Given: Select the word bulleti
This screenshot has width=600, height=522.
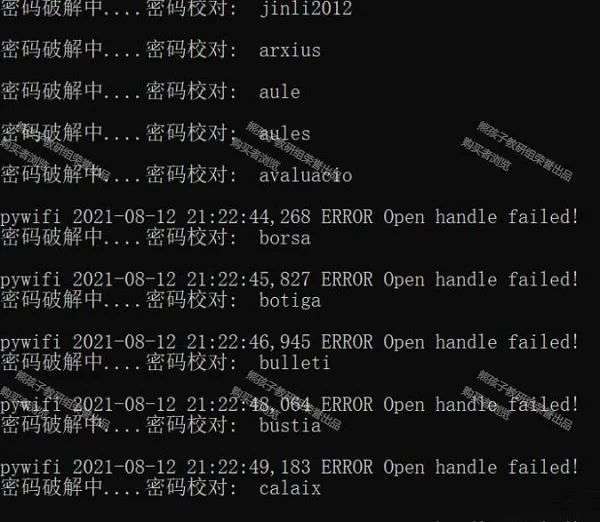Looking at the screenshot, I should coord(294,363).
